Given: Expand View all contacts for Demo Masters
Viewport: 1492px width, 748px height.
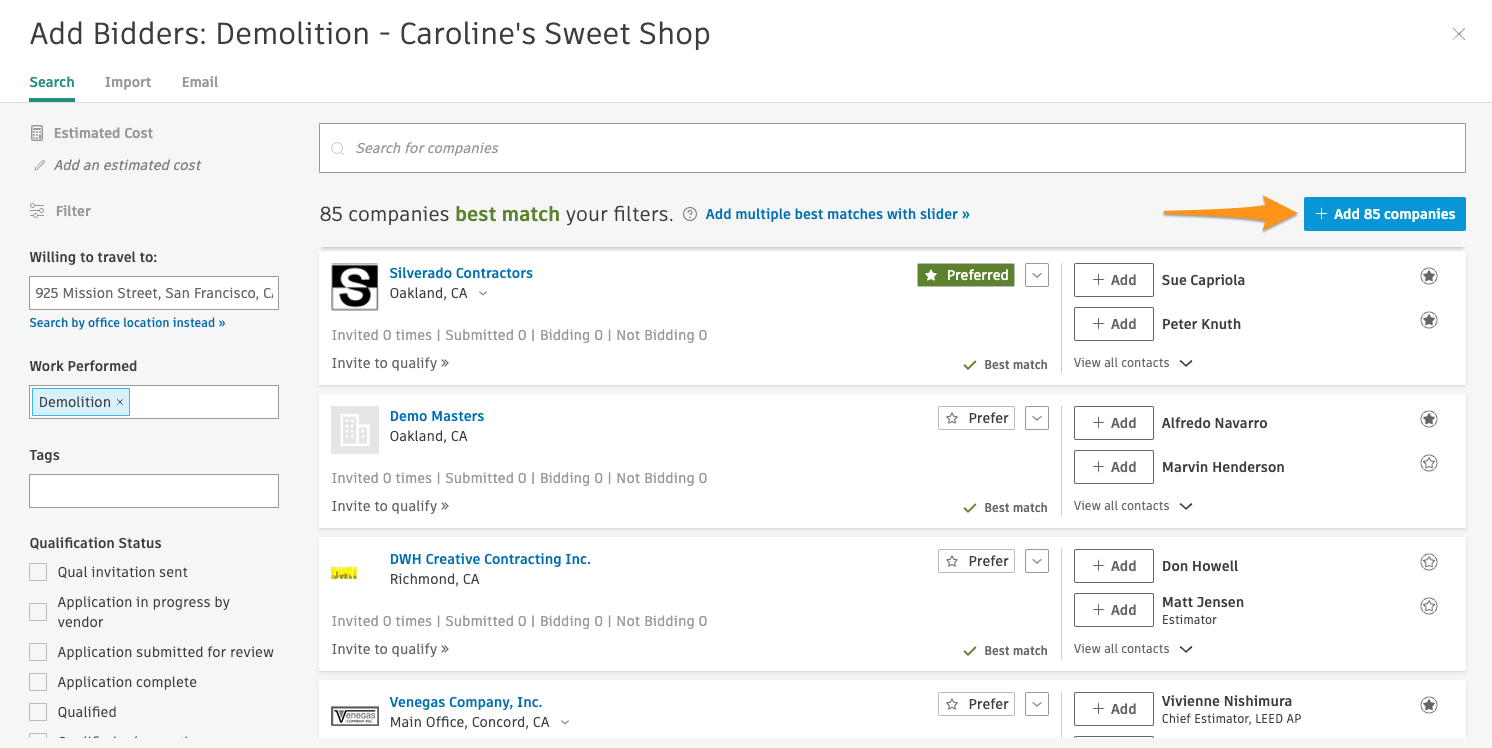Looking at the screenshot, I should click(x=1133, y=506).
